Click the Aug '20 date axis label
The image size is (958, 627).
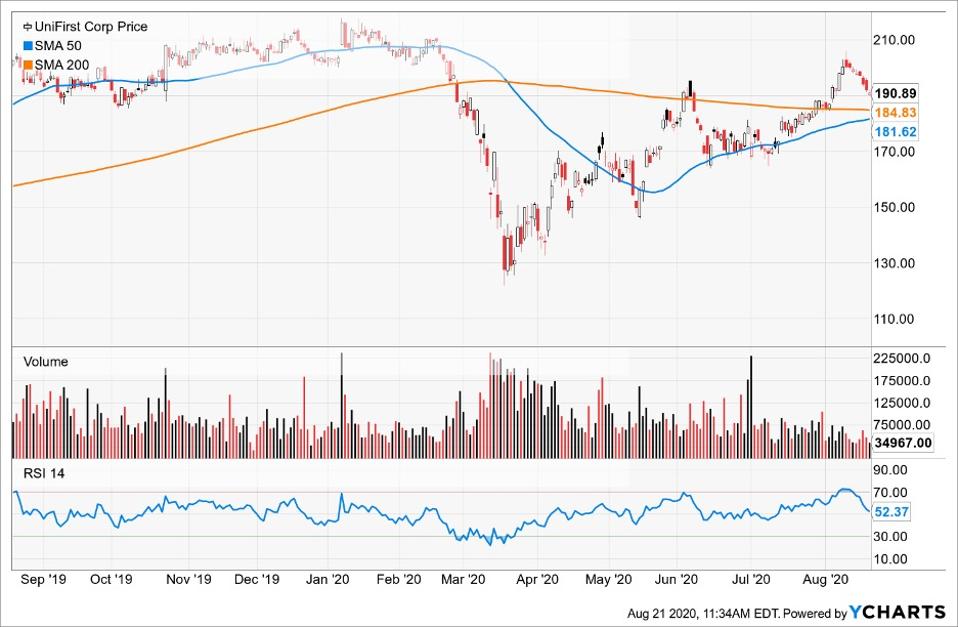pos(826,579)
